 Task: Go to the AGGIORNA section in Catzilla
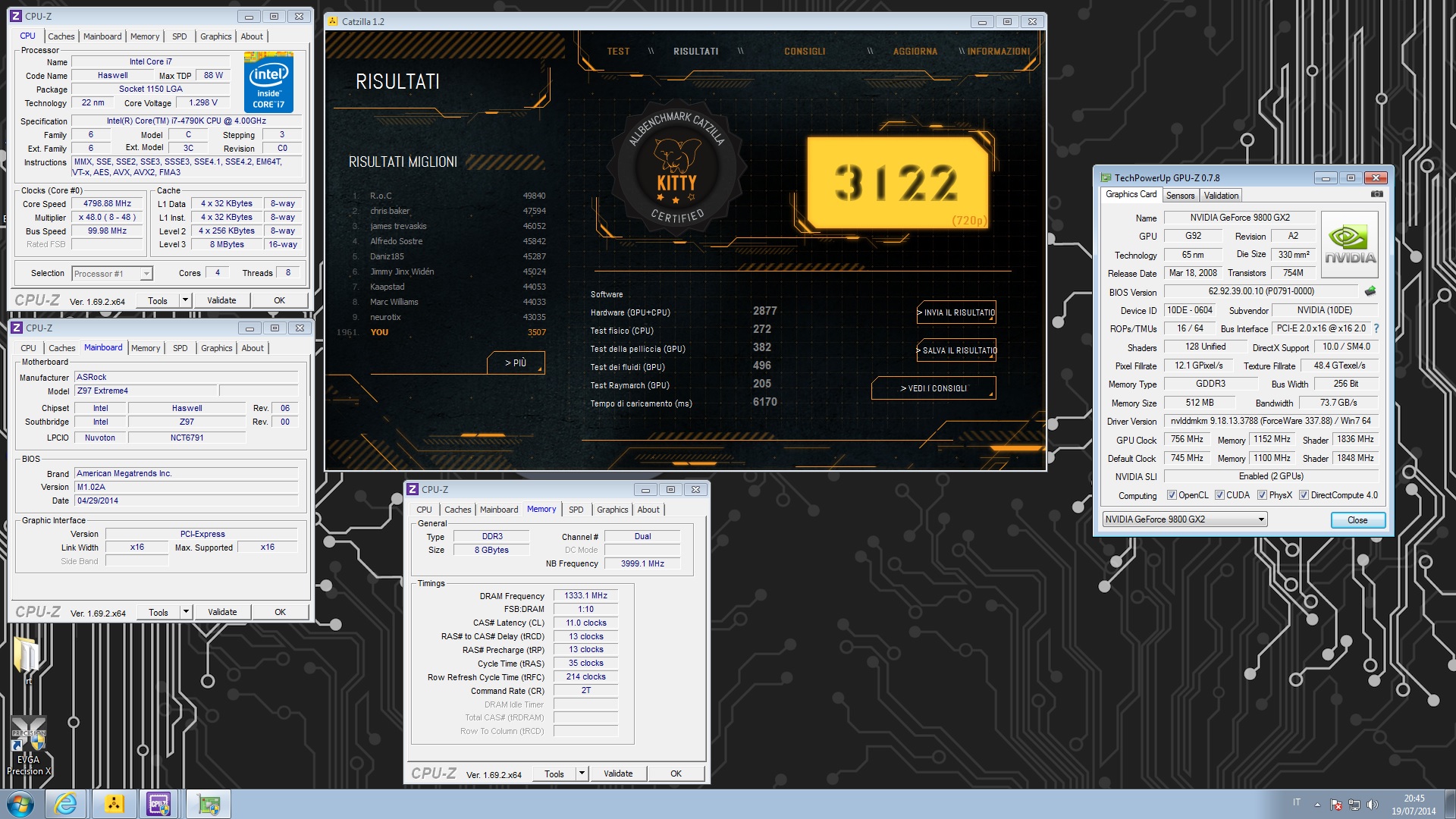[x=915, y=52]
